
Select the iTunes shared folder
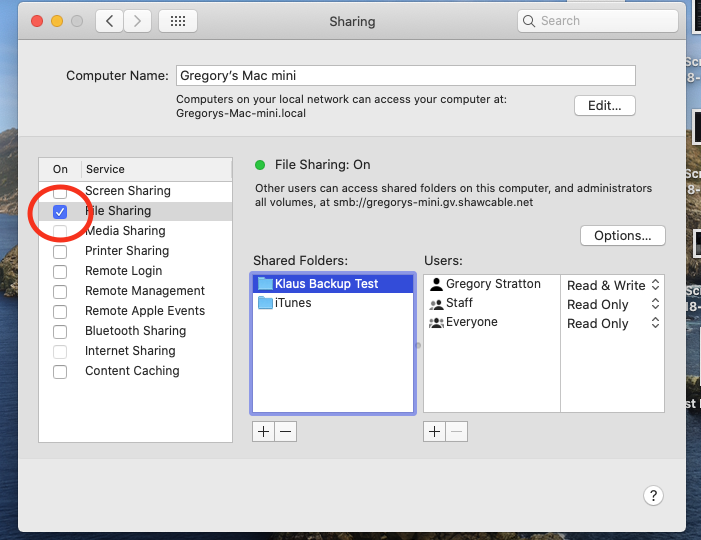pos(293,303)
